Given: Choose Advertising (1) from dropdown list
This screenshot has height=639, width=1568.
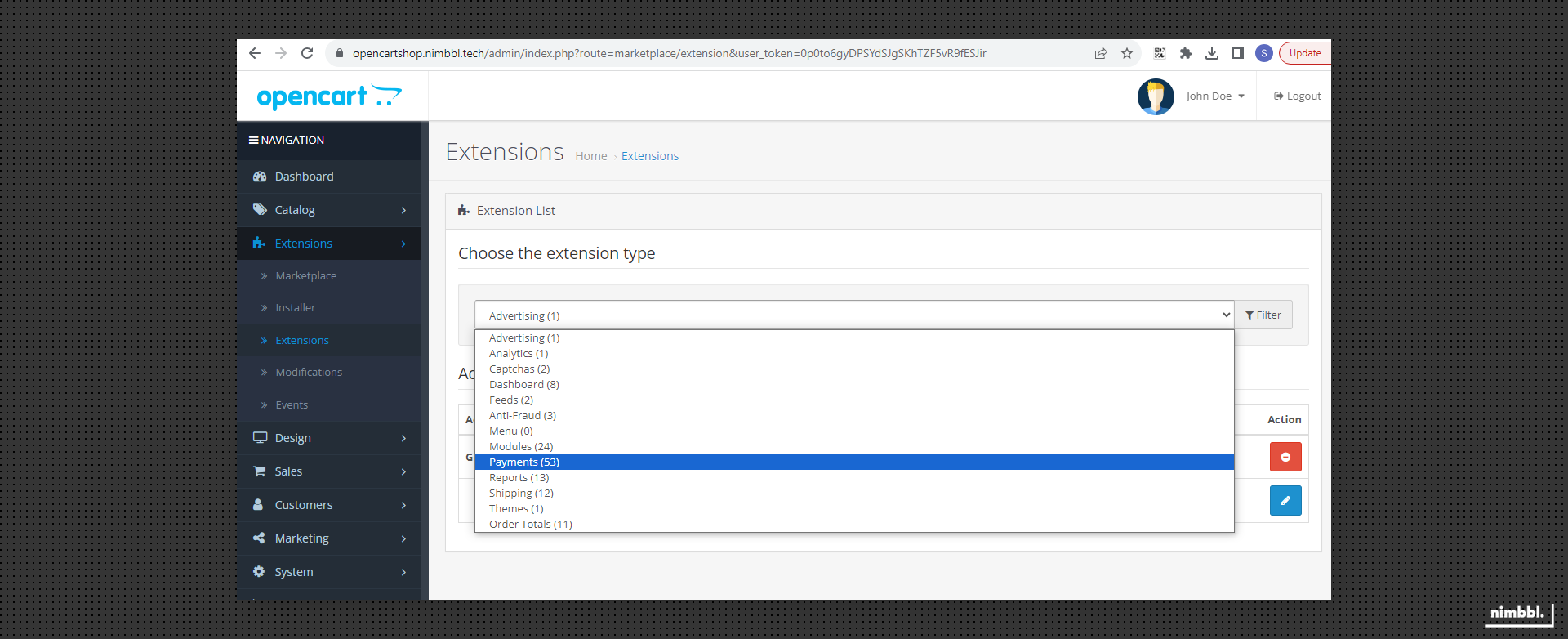Looking at the screenshot, I should (x=854, y=338).
